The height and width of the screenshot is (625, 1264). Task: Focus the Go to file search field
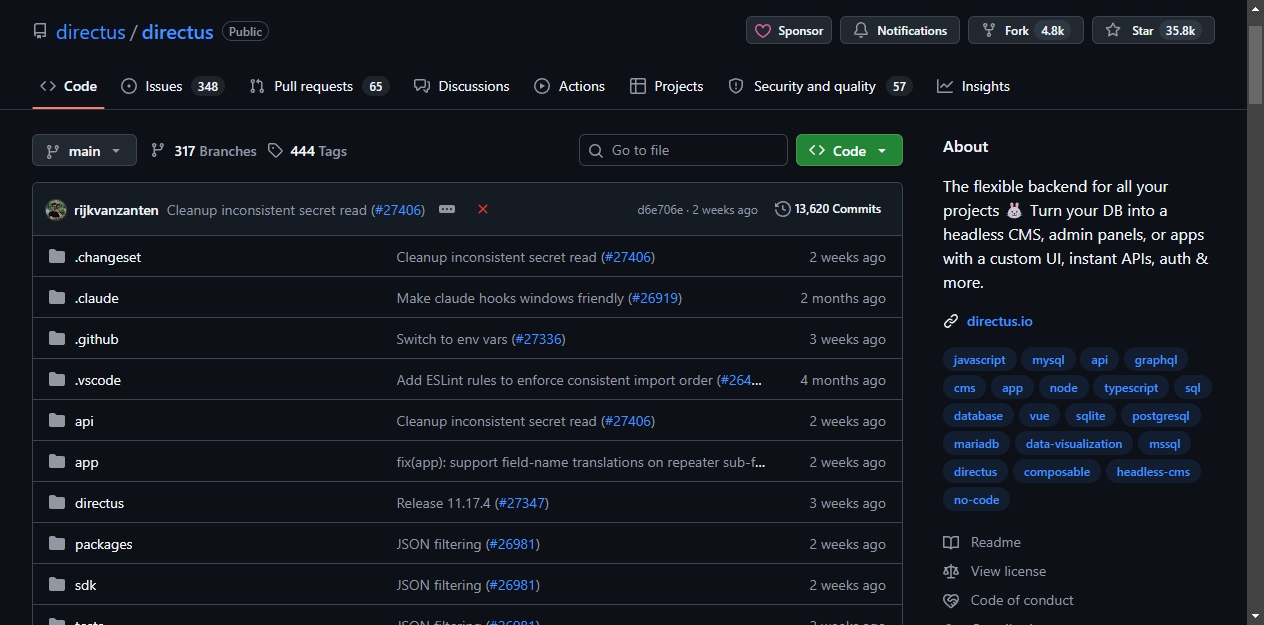[x=683, y=150]
